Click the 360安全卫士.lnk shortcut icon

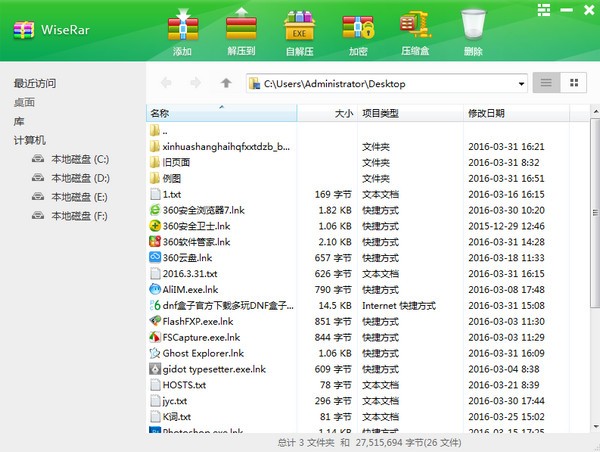point(155,226)
